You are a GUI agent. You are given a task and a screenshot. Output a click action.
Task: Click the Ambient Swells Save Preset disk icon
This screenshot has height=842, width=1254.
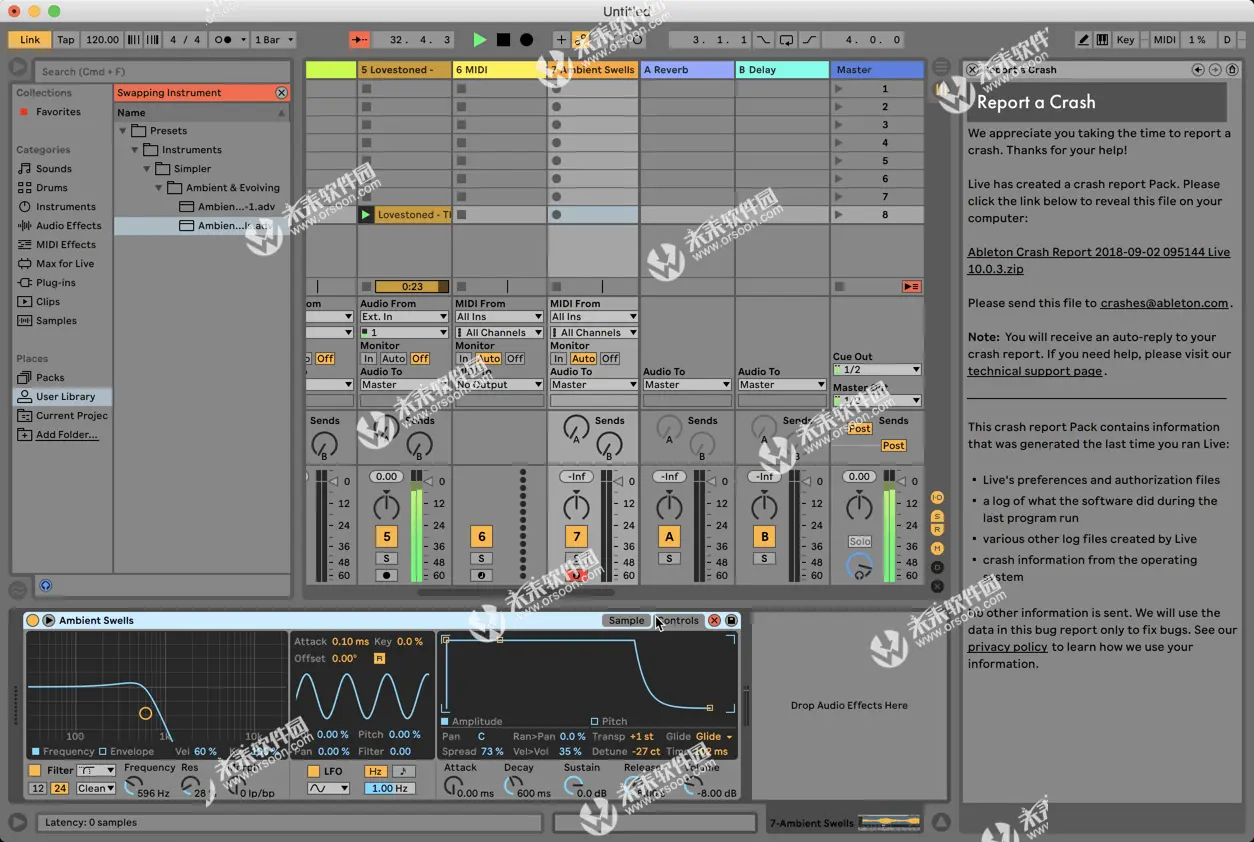click(732, 620)
